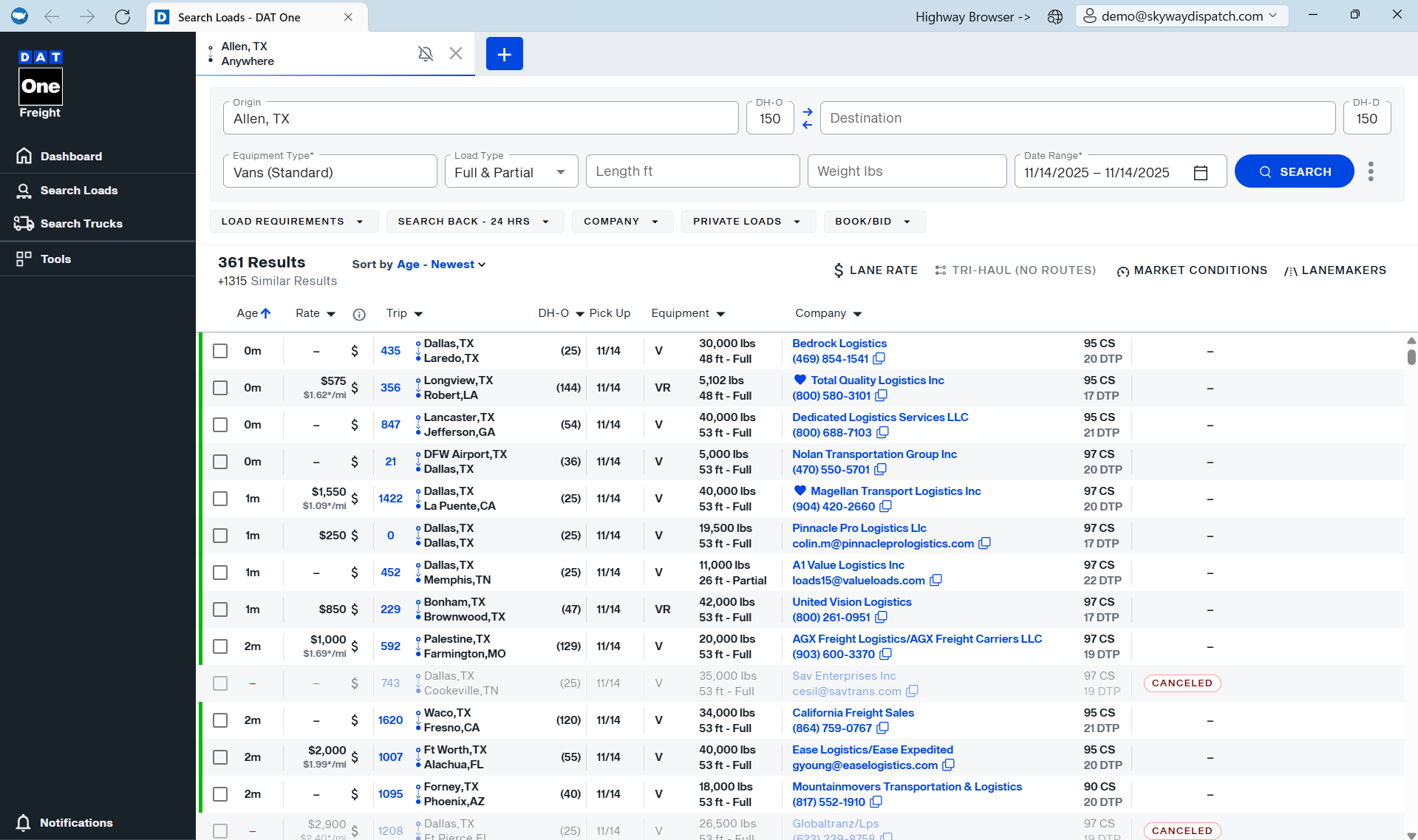Expand the COMPANY filter dropdown
This screenshot has width=1418, height=840.
621,221
